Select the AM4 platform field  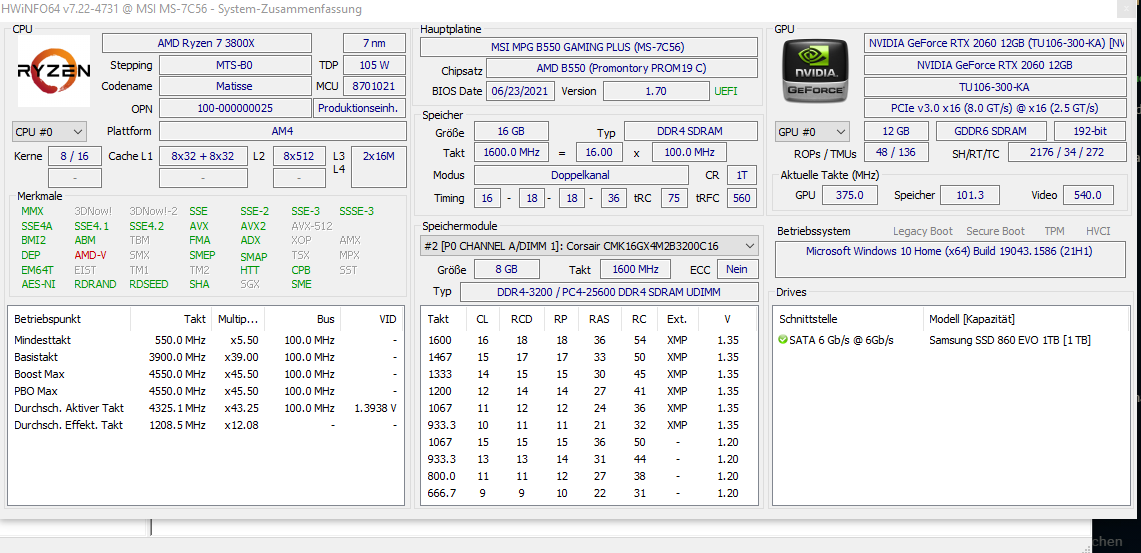282,131
